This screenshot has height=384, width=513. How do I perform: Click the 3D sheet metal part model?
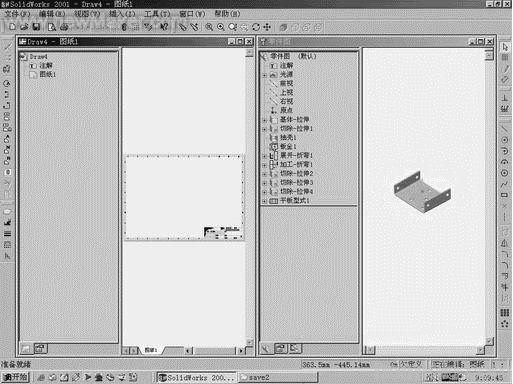click(x=422, y=192)
